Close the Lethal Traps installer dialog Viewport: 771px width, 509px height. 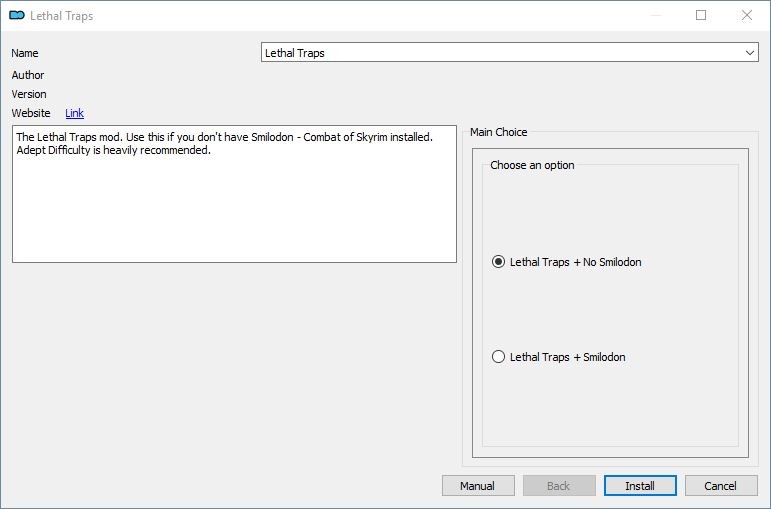click(x=747, y=15)
